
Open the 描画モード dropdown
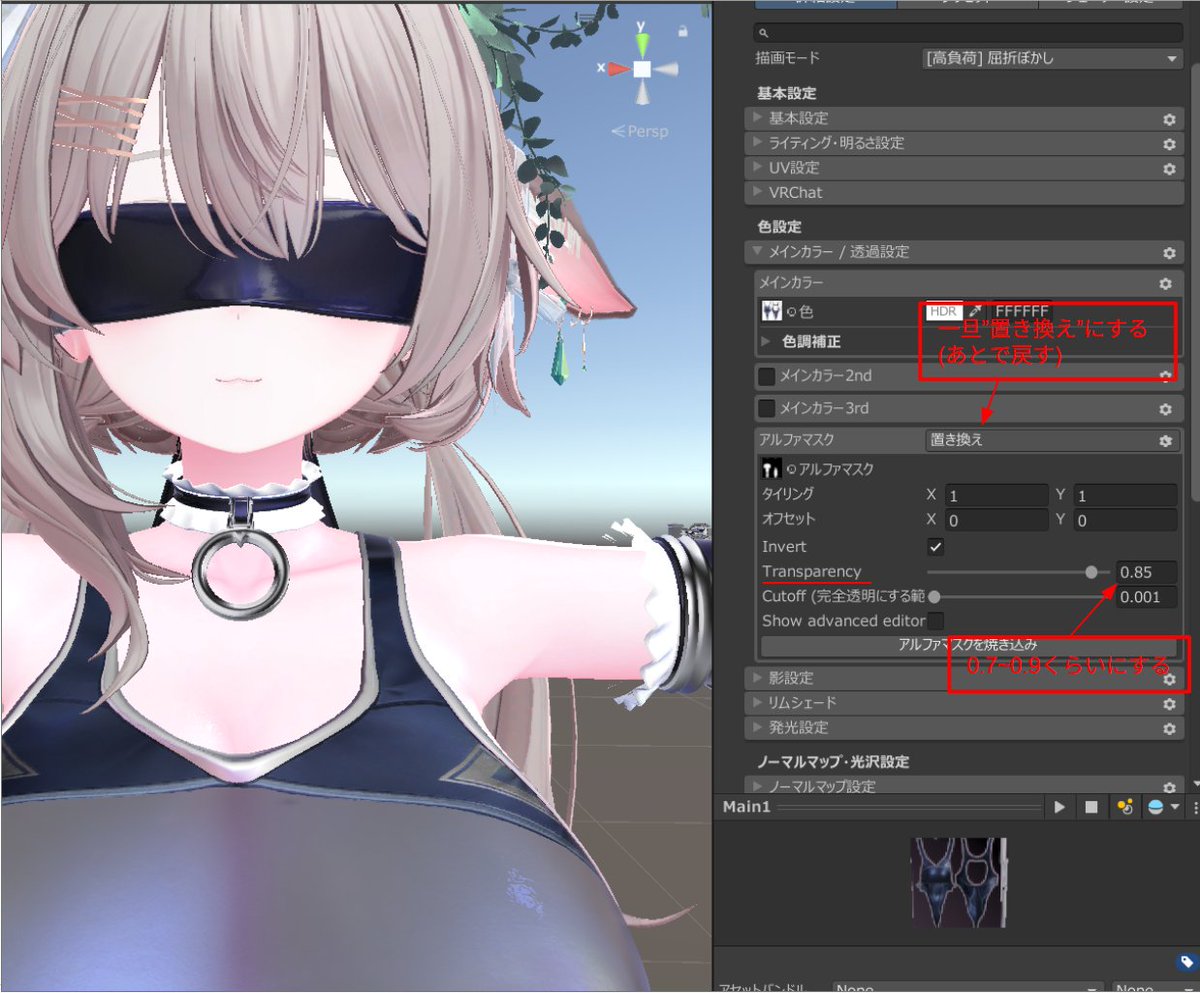click(1052, 59)
